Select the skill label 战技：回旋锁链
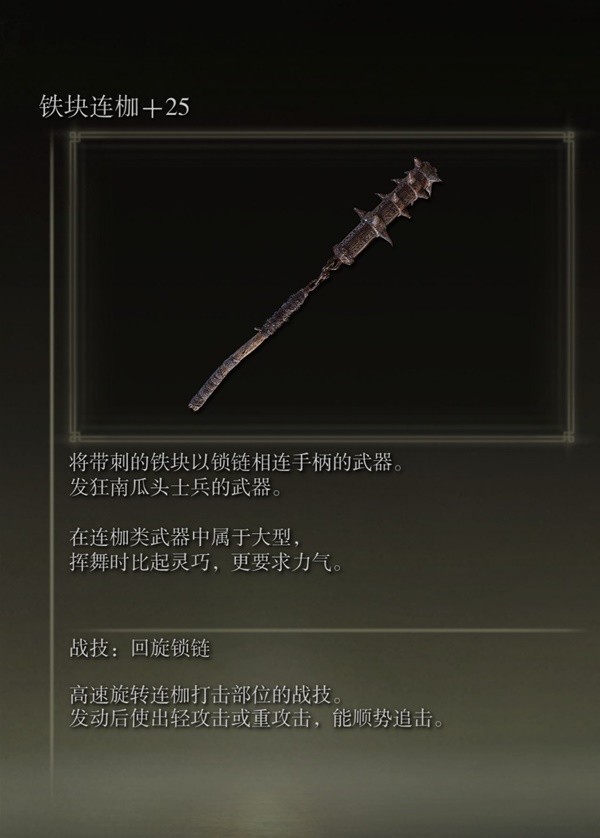Screen dimensions: 600x838 140,648
